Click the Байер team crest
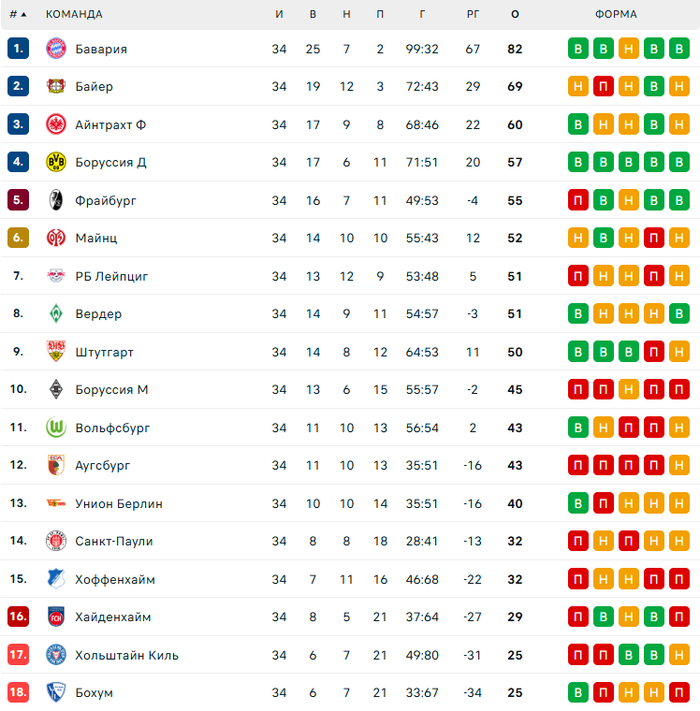Image resolution: width=700 pixels, height=711 pixels. pyautogui.click(x=55, y=87)
